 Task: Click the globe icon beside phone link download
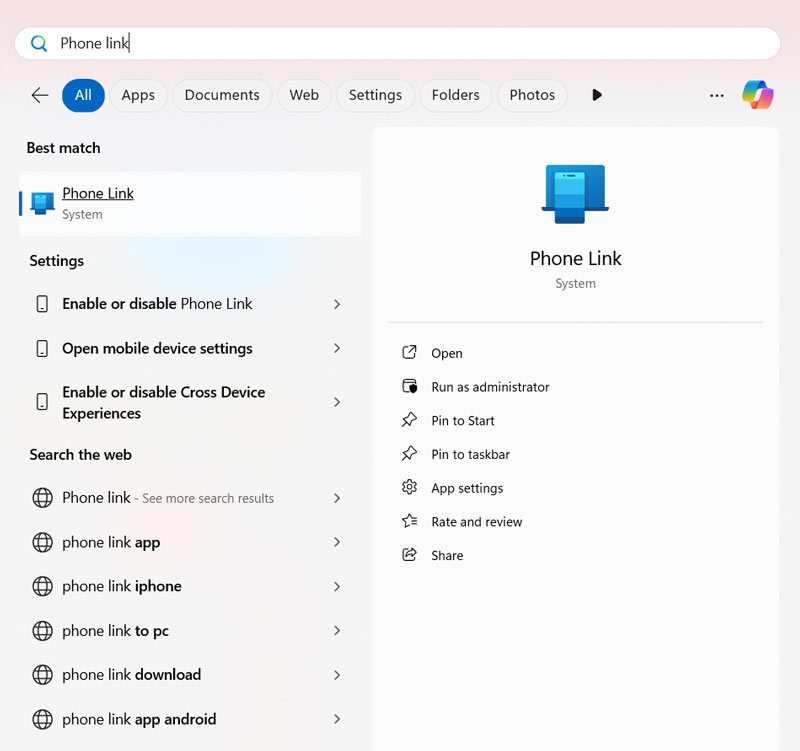point(42,675)
